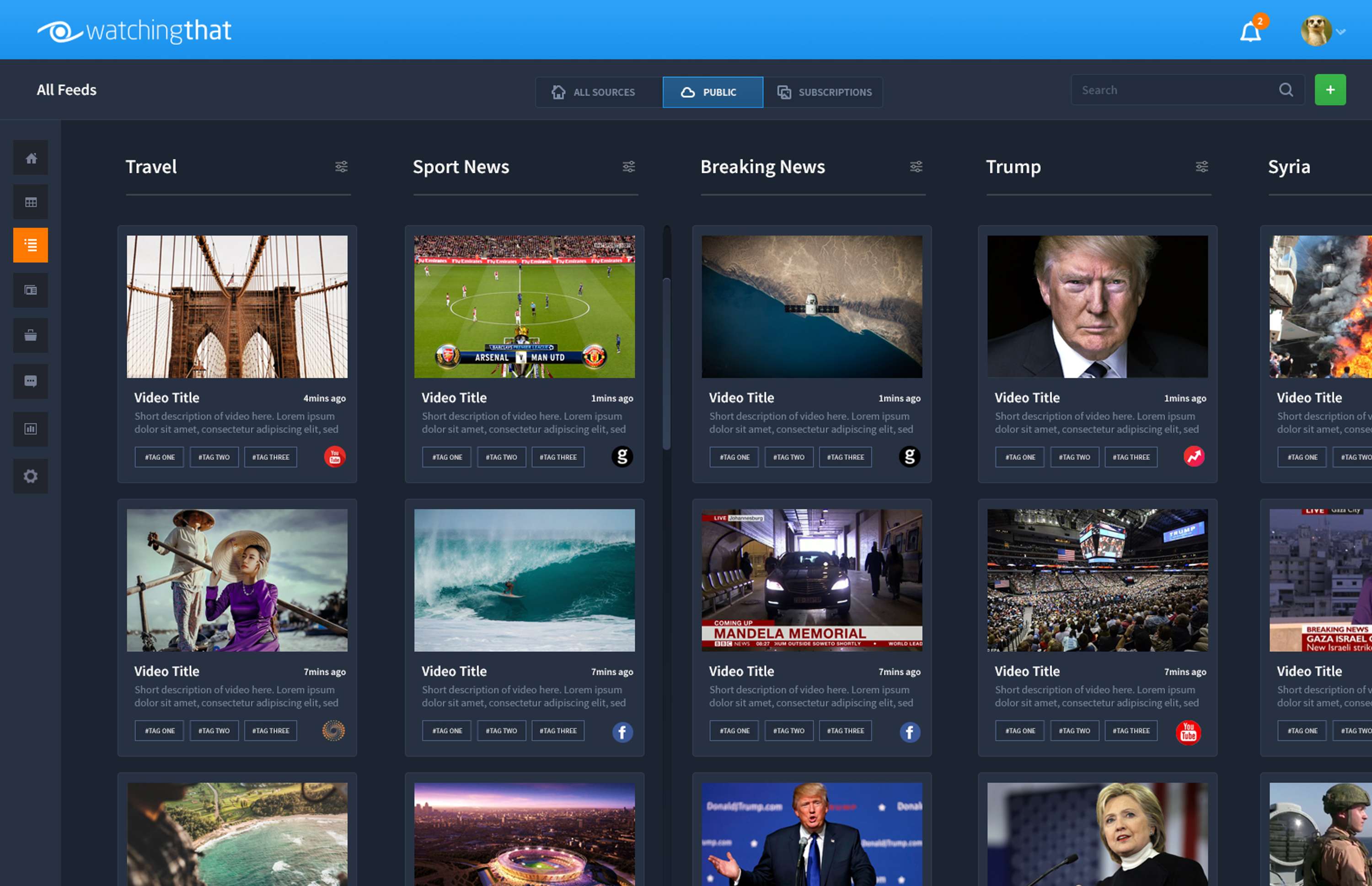Click the Syria column heading
Viewport: 1372px width, 886px height.
pos(1289,167)
